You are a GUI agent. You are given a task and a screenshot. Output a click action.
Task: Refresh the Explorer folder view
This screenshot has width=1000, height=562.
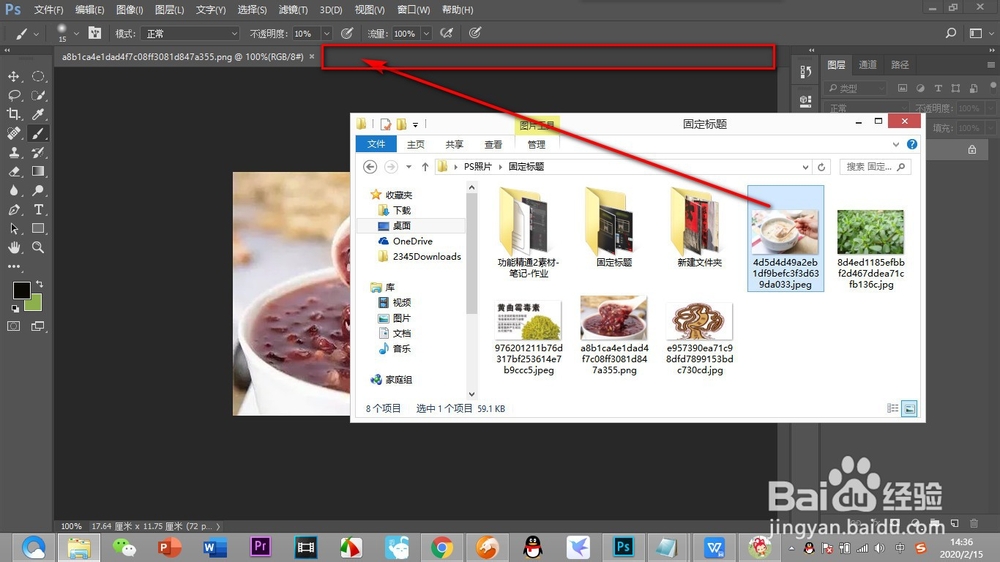821,167
